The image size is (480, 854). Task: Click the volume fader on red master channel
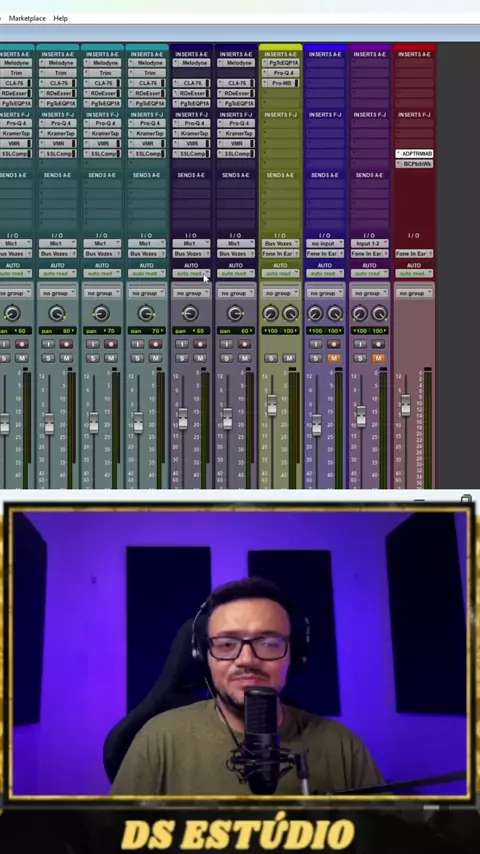tap(406, 405)
